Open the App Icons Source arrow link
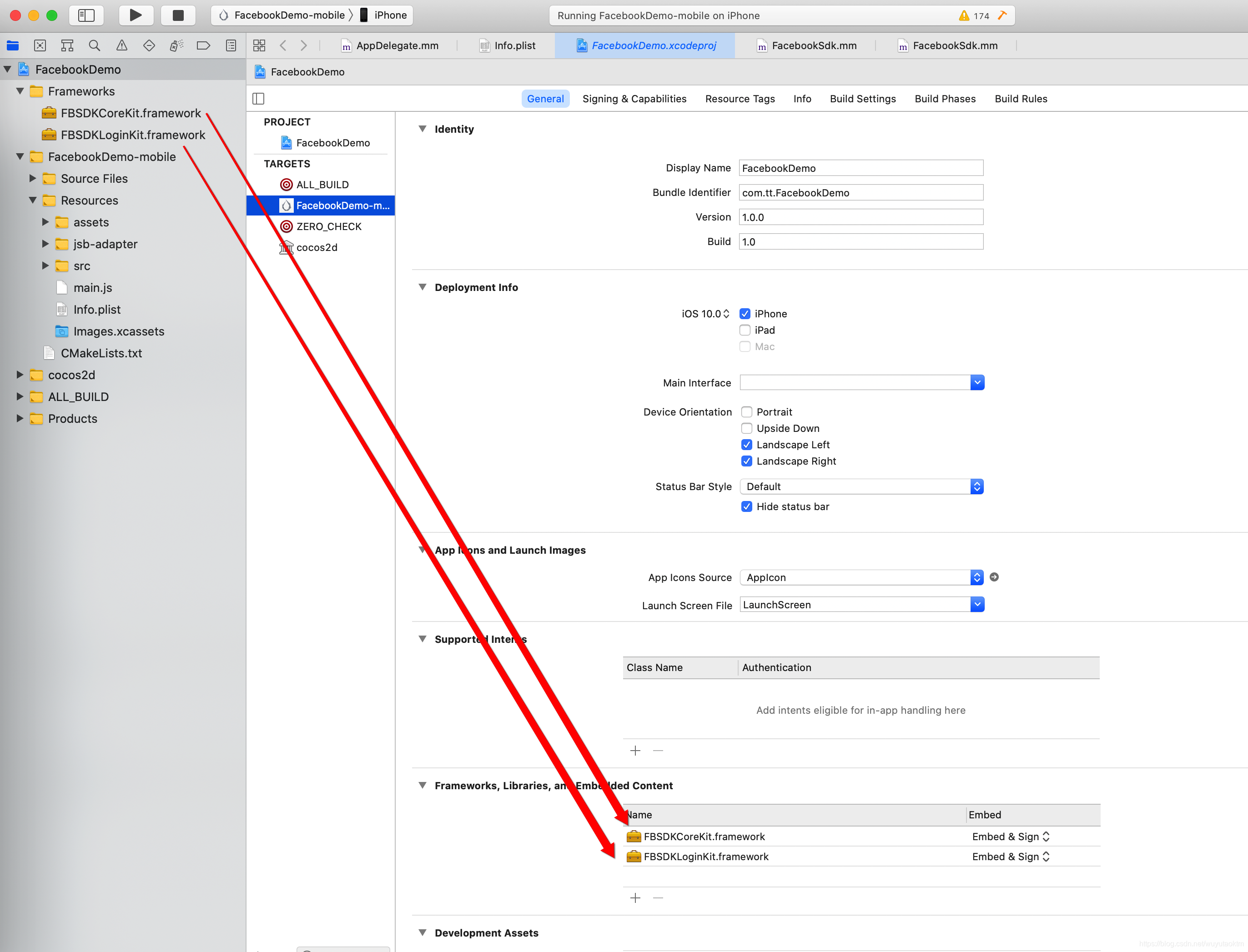The image size is (1248, 952). click(994, 577)
